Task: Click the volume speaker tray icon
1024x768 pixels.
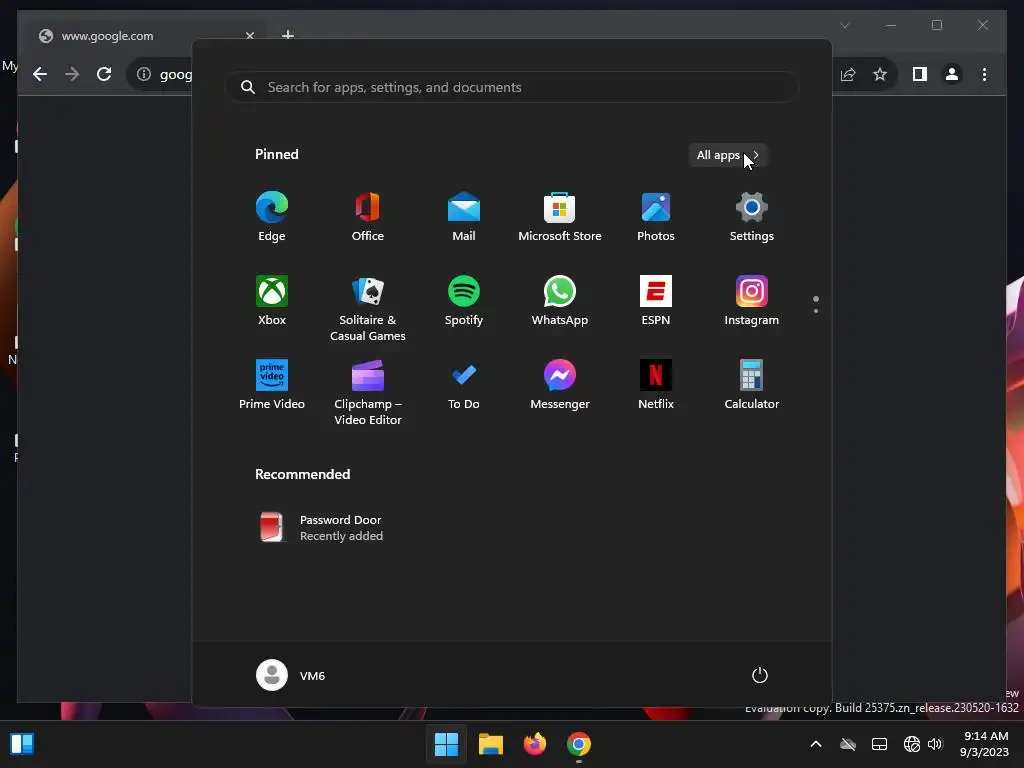Action: click(x=935, y=744)
